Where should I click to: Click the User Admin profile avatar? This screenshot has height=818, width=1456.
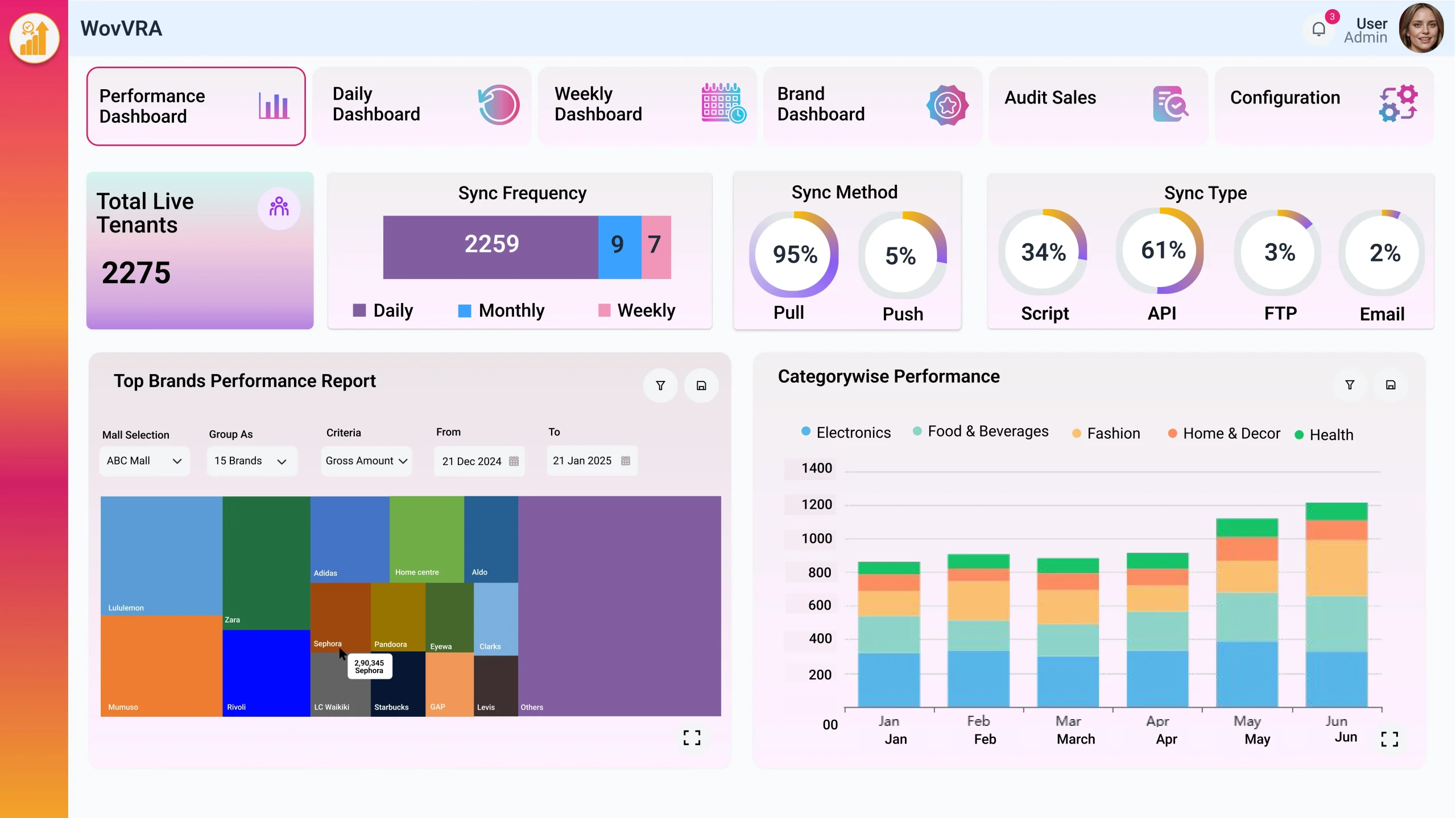1421,29
